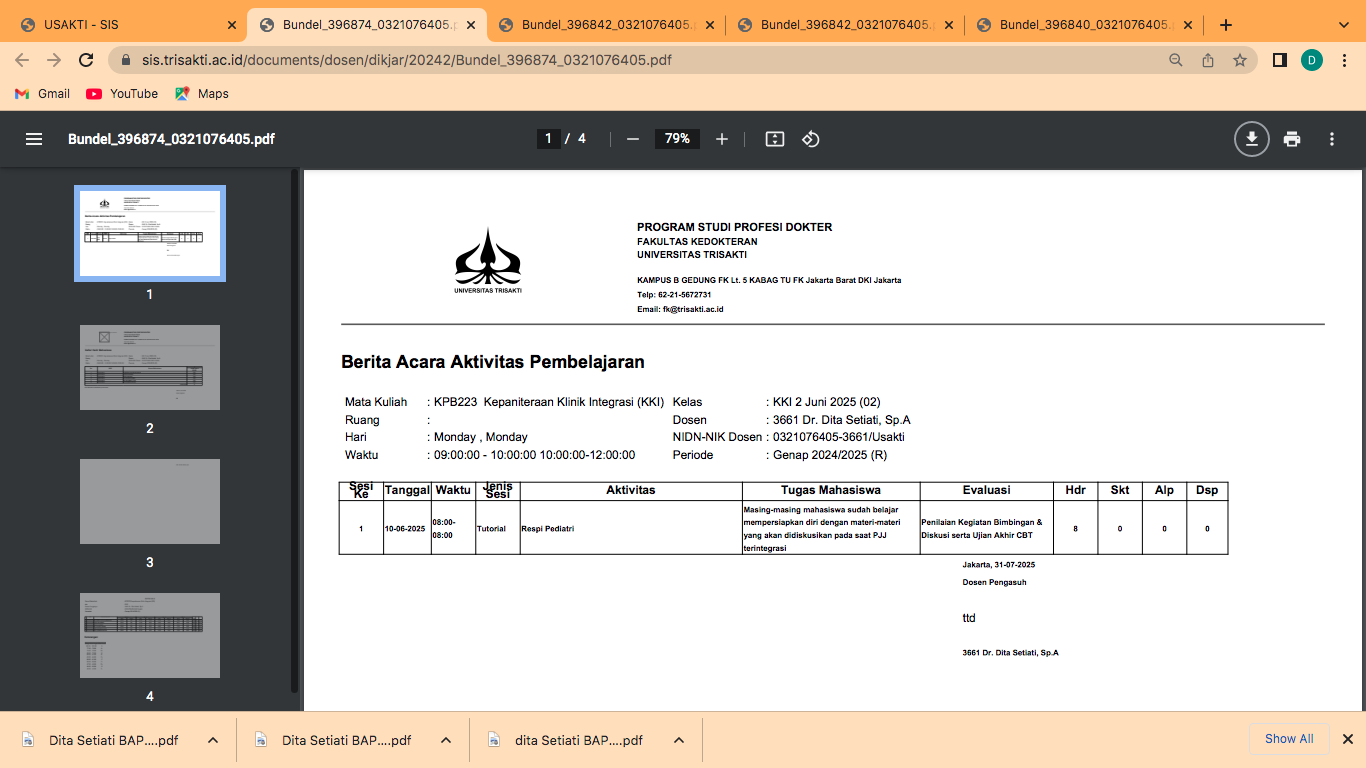Image resolution: width=1366 pixels, height=768 pixels.
Task: Open PDF viewer more actions menu
Action: point(1332,139)
